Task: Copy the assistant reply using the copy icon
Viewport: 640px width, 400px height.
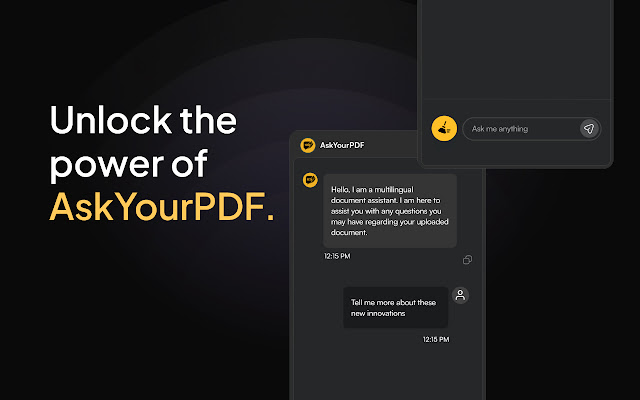Action: pos(467,260)
